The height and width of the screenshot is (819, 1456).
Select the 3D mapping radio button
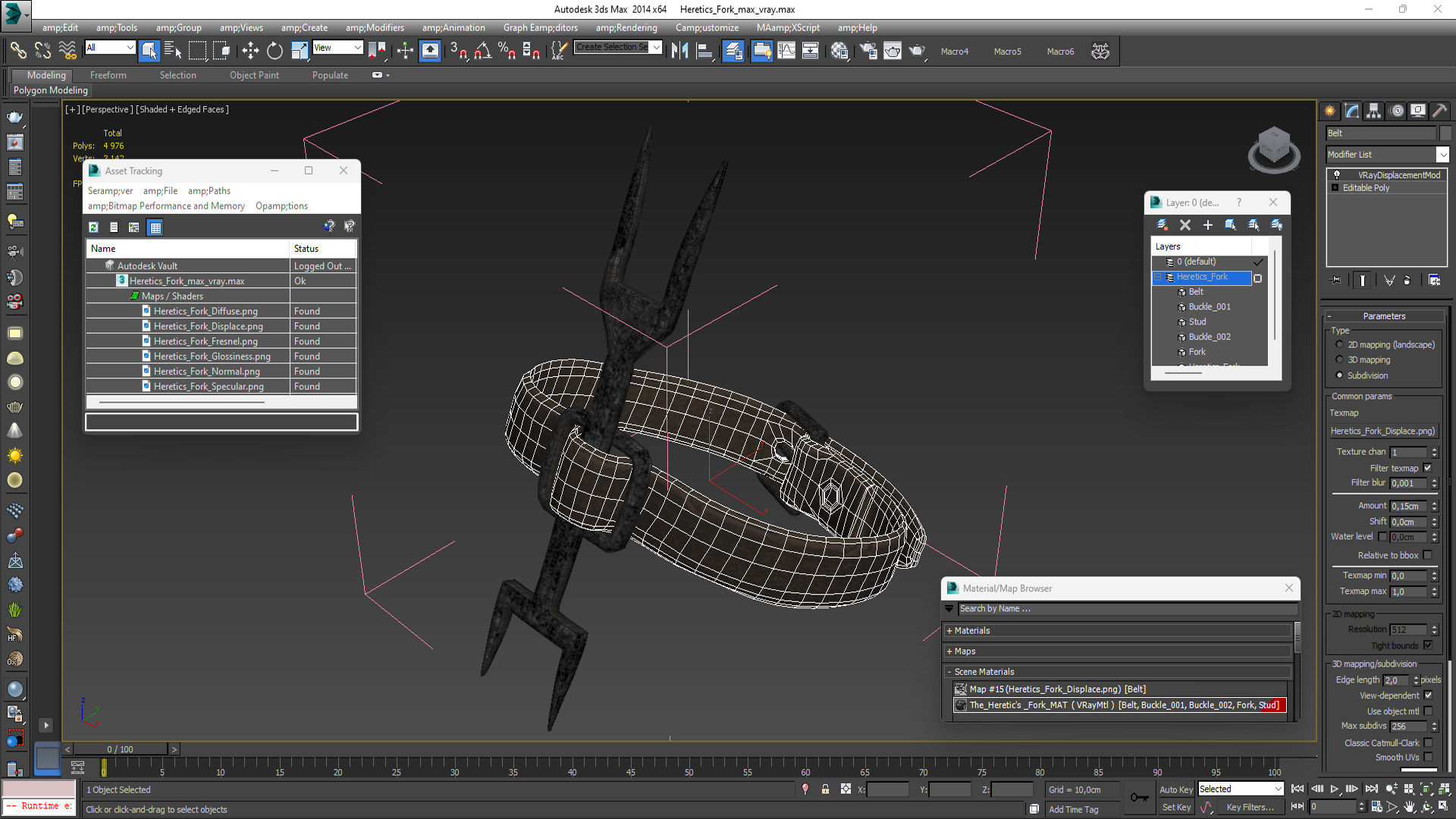coord(1339,359)
